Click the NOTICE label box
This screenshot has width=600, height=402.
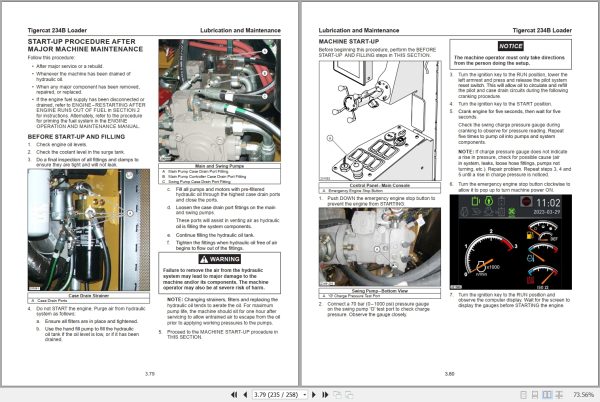click(x=510, y=46)
